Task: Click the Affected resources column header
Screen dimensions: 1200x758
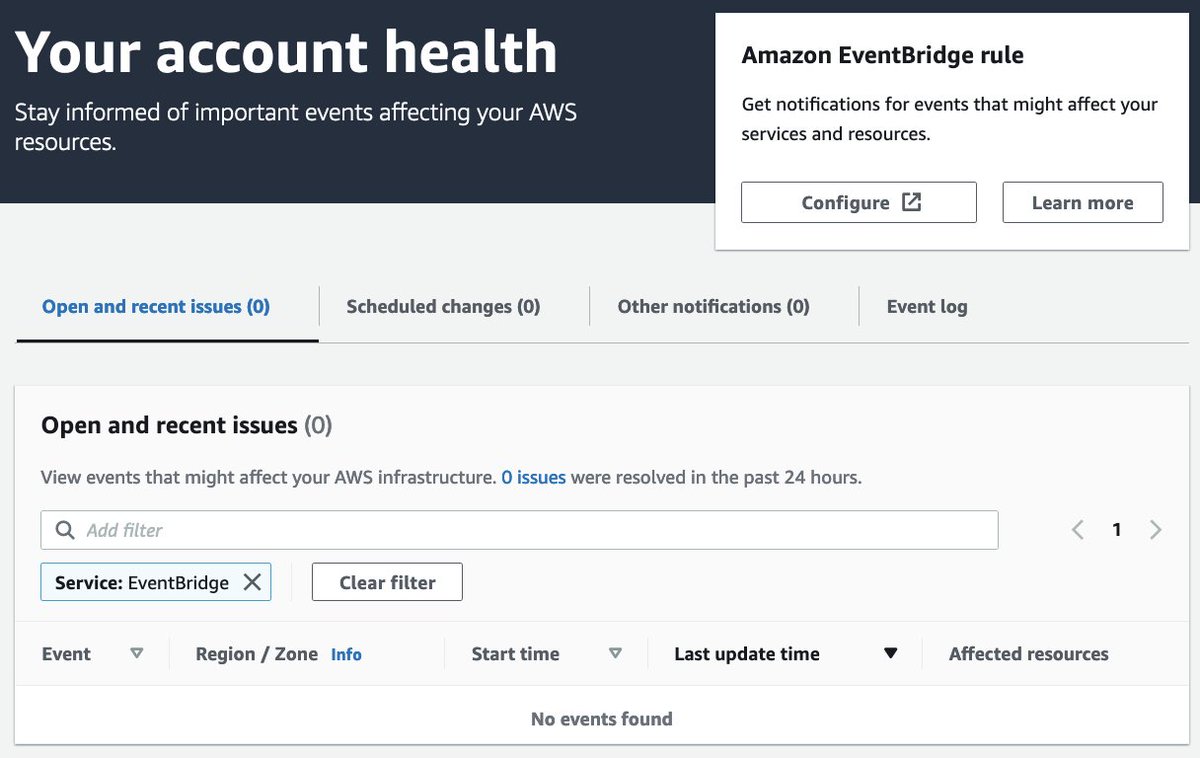Action: (x=1028, y=654)
